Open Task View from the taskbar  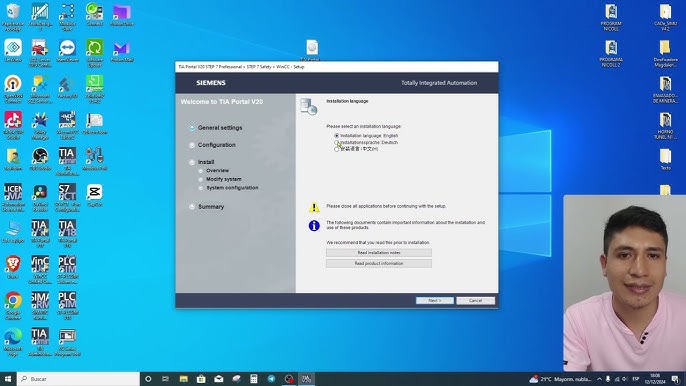click(165, 379)
